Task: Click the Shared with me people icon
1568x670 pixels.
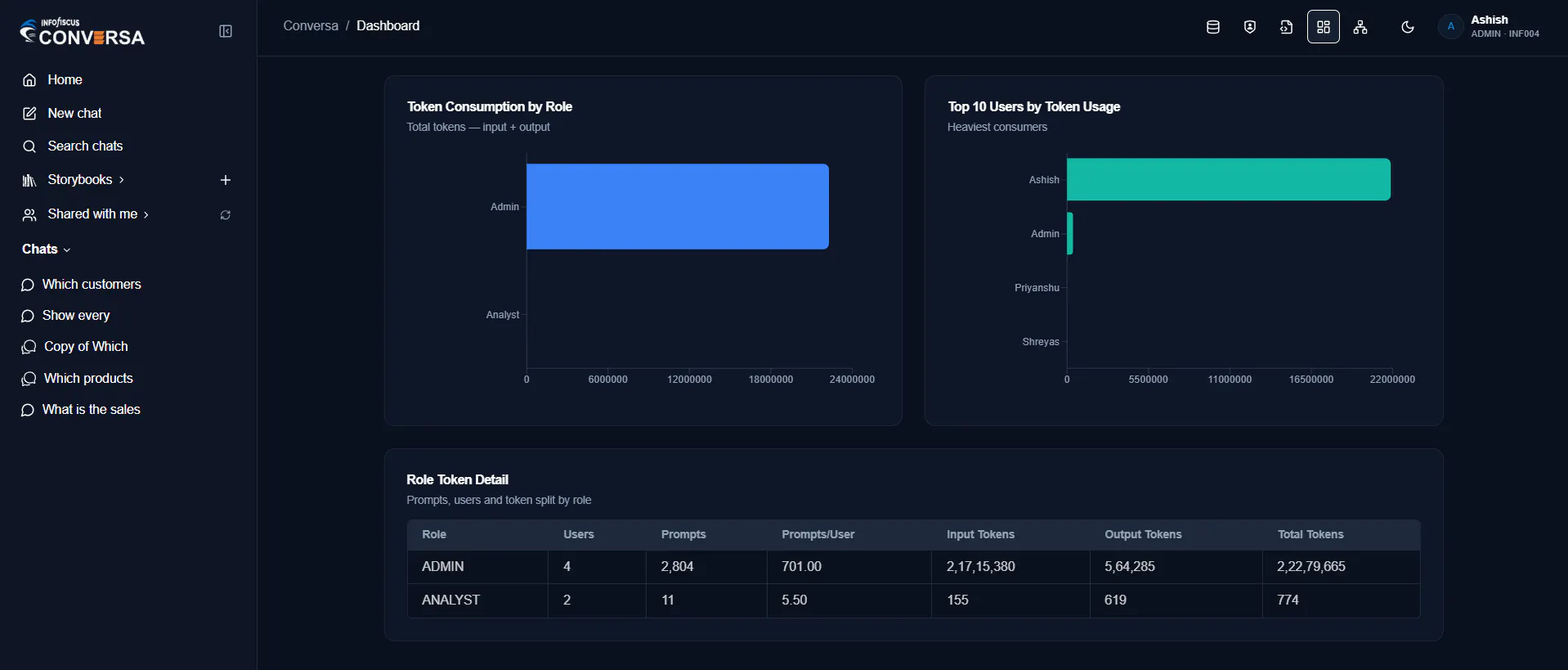Action: pos(29,214)
